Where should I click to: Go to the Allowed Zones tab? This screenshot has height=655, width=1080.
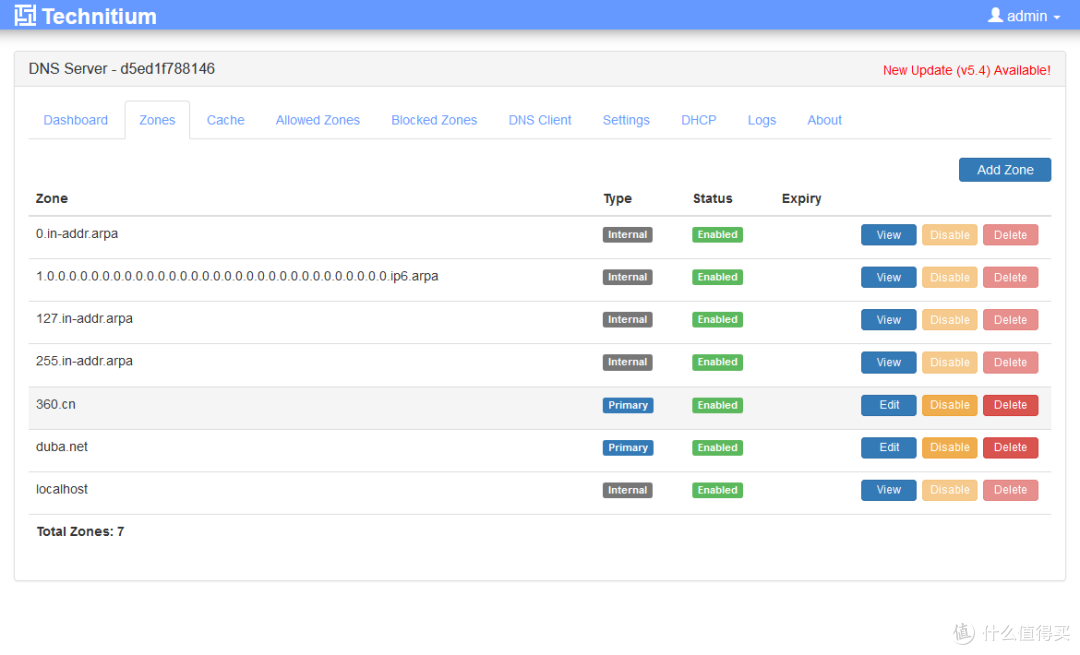318,120
